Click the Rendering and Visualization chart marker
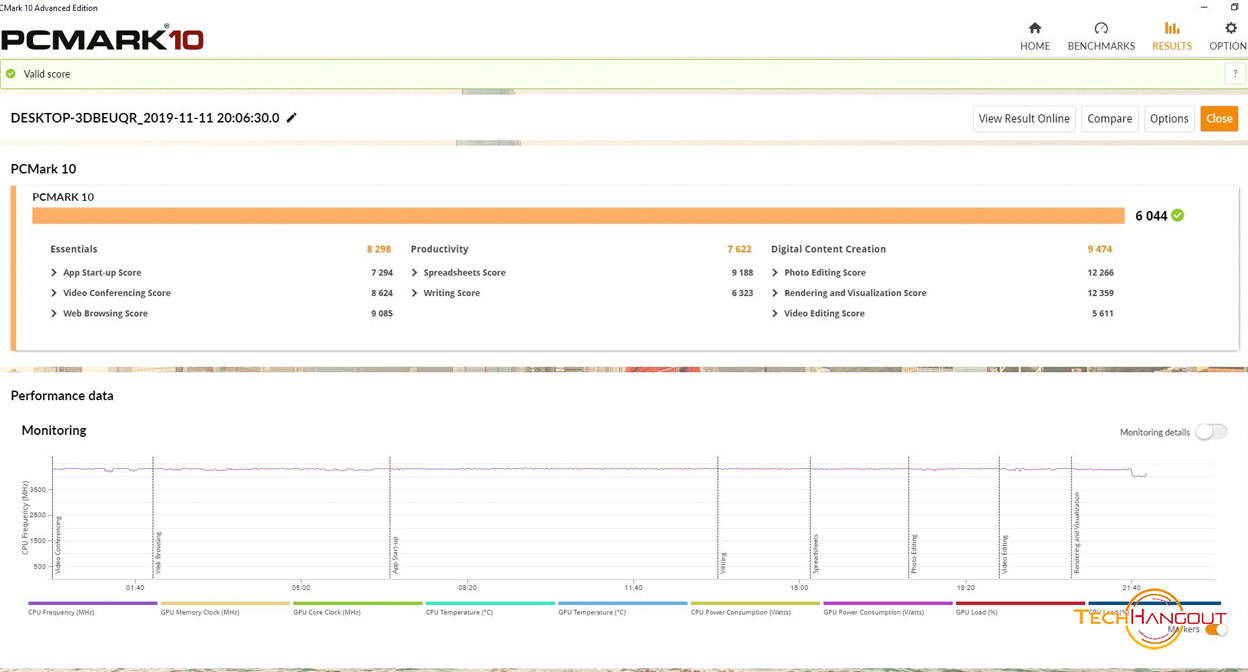The height and width of the screenshot is (672, 1248). tap(1077, 532)
